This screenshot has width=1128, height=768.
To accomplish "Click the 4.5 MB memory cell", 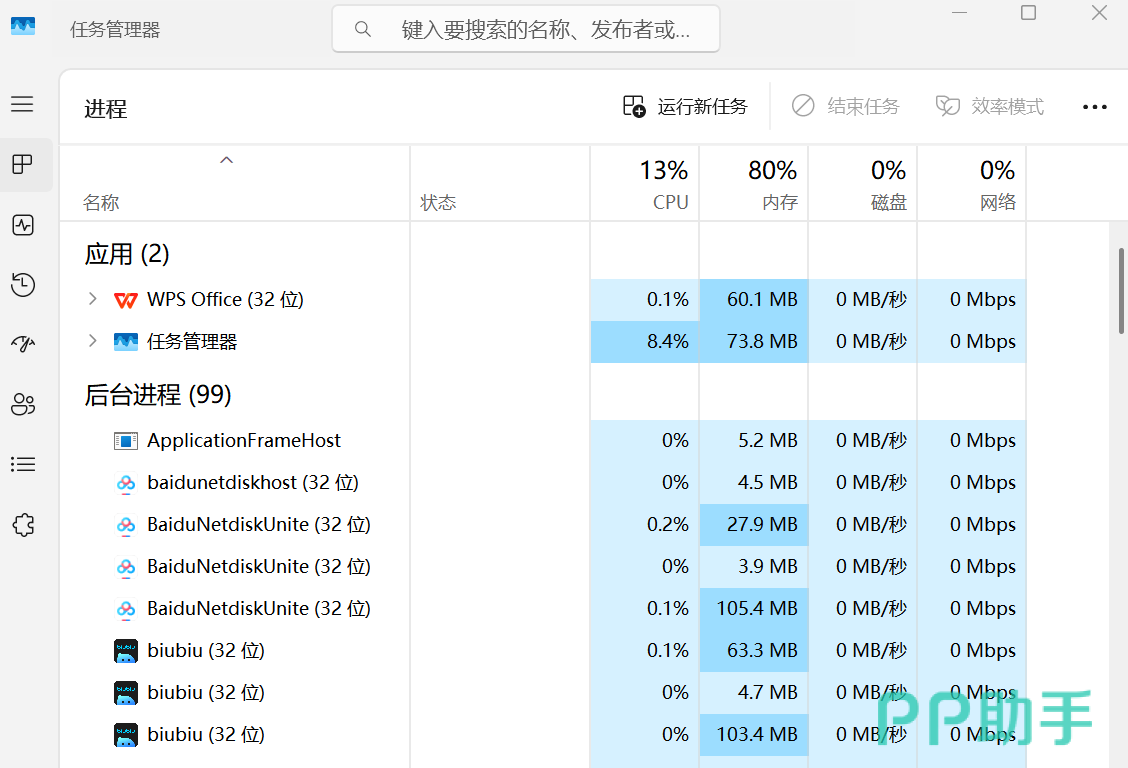I will click(x=753, y=483).
